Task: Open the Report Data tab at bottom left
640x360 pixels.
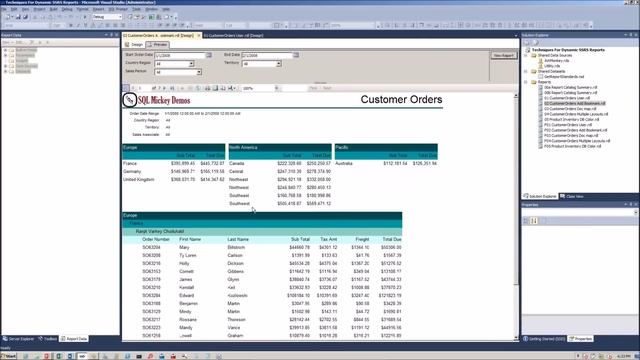Action: pyautogui.click(x=74, y=339)
